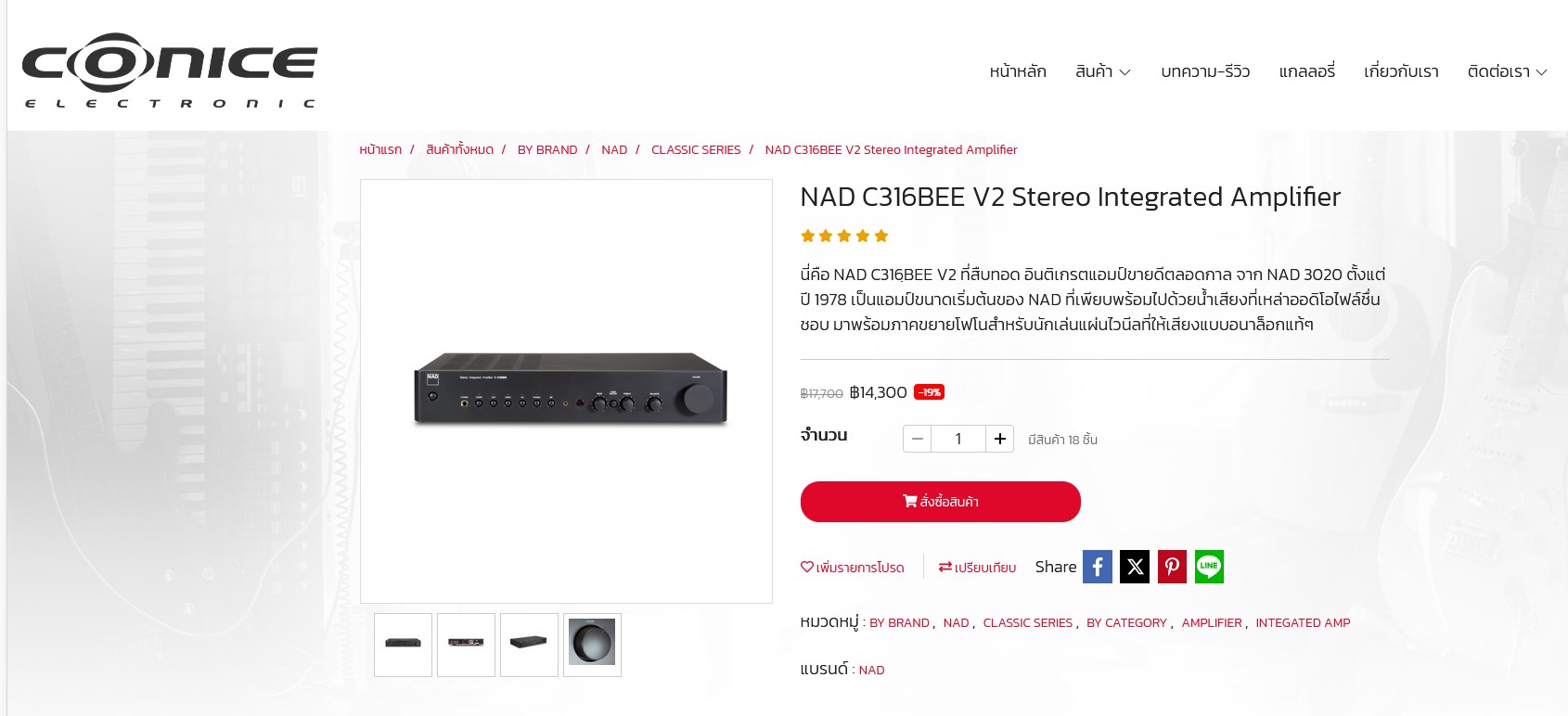Click the red สั่งซื้อสินค้า order button
Screen dimensions: 1568x716
[941, 502]
